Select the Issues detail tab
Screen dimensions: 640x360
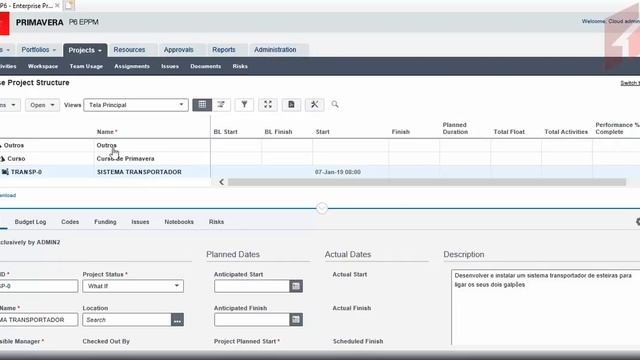(x=140, y=222)
